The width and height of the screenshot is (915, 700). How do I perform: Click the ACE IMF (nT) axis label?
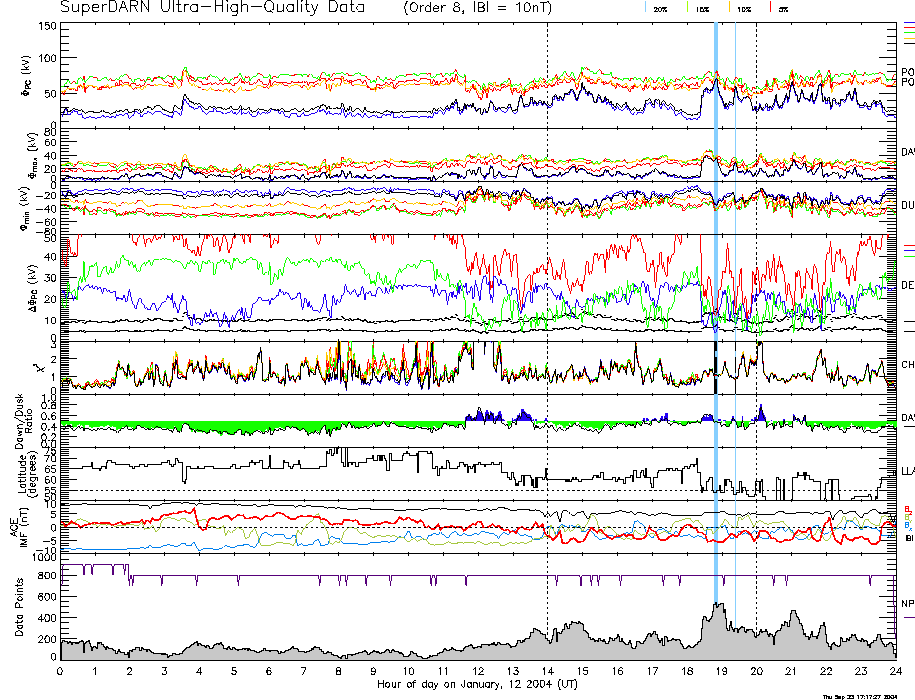coord(22,527)
